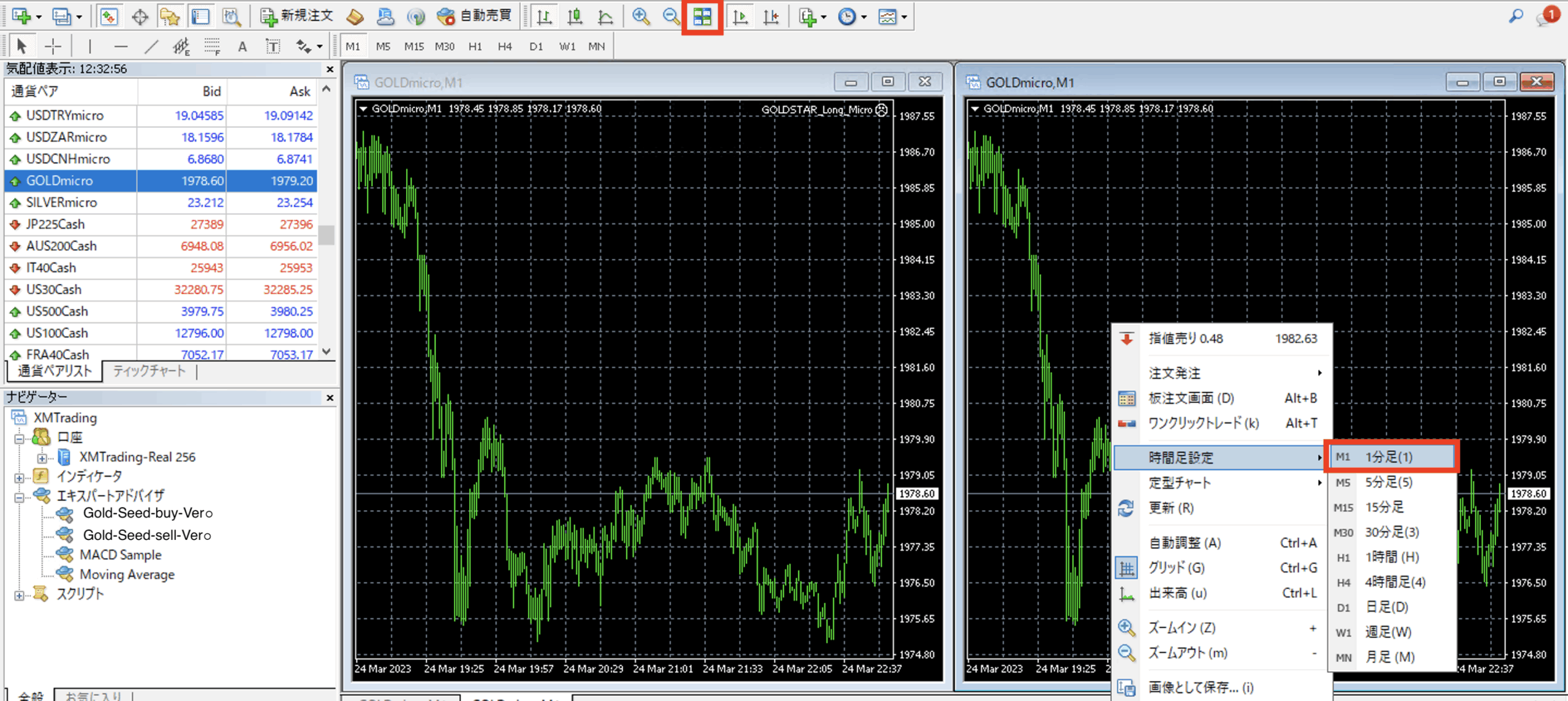Select the crosshair tool
This screenshot has height=701, width=1568.
(x=53, y=46)
